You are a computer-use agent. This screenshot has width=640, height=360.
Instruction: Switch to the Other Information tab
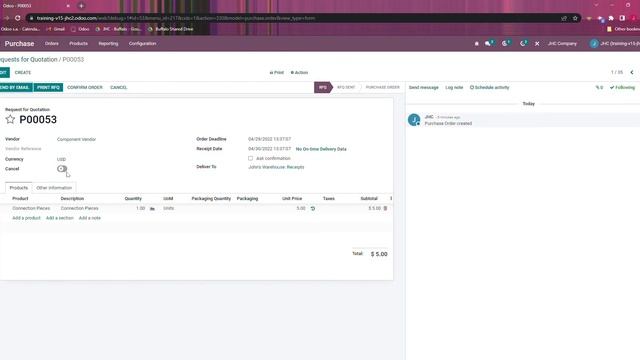click(x=54, y=188)
